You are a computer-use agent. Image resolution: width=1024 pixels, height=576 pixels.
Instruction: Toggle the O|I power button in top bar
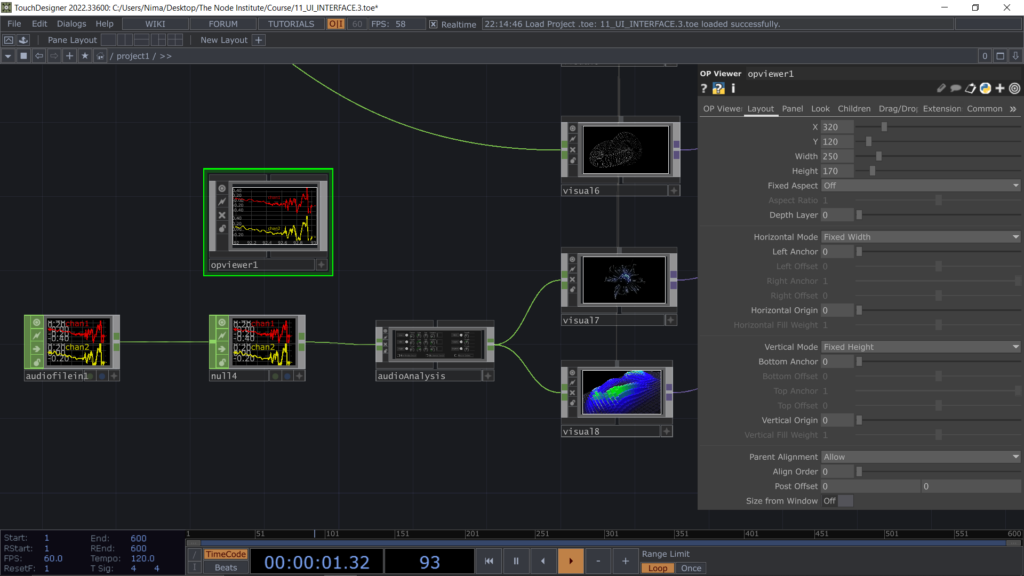336,24
